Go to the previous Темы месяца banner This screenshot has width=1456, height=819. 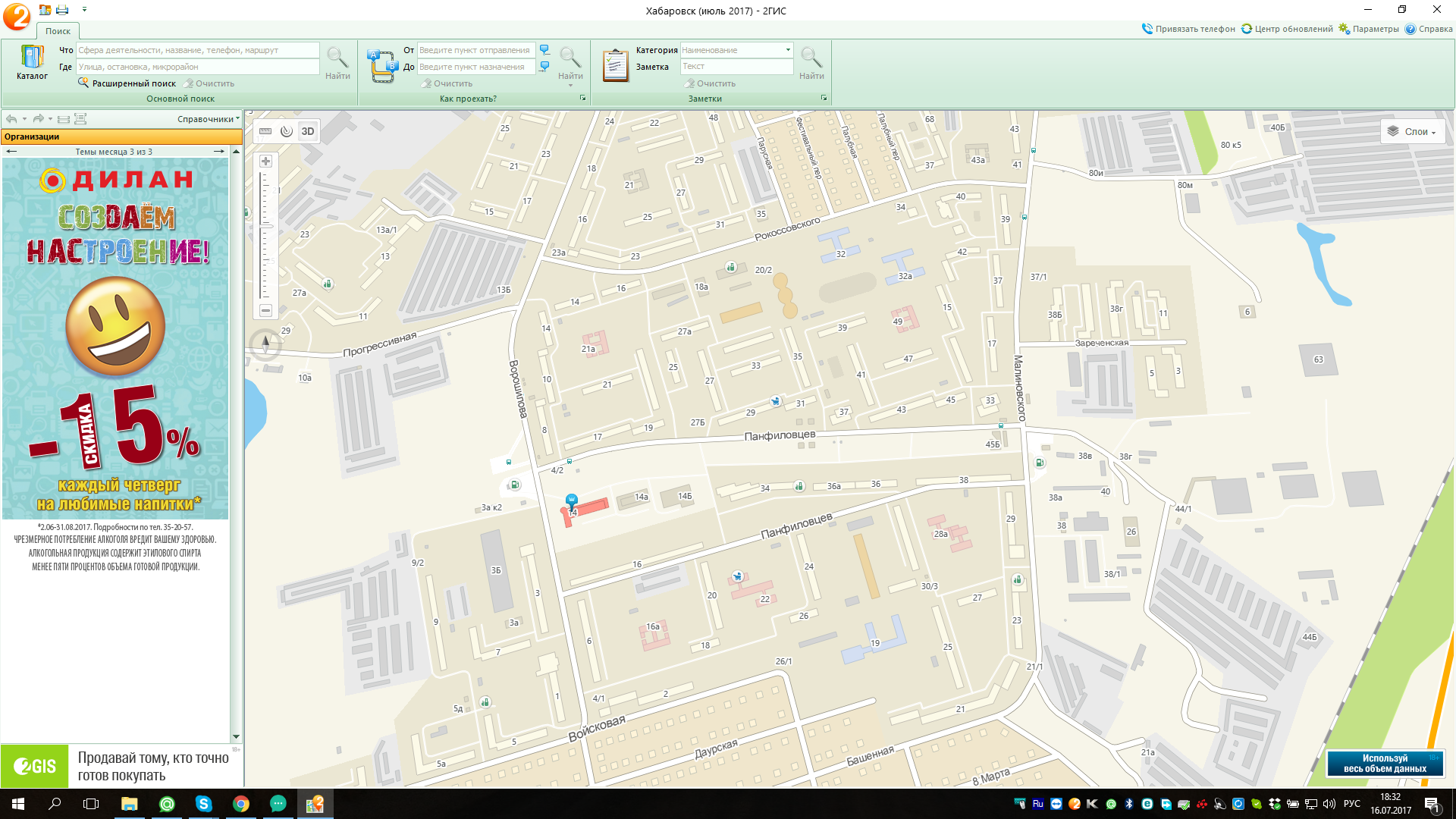click(x=11, y=152)
